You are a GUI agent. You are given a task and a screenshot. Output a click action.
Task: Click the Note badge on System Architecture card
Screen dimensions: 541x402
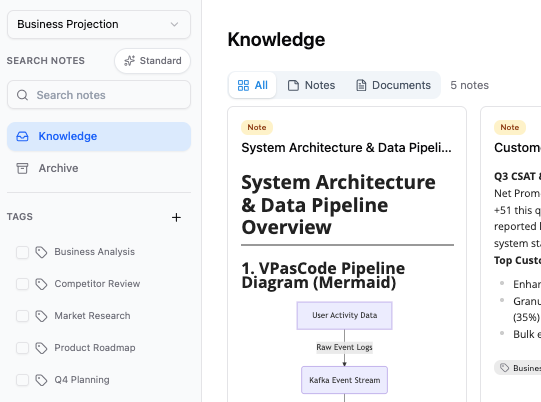coord(257,127)
